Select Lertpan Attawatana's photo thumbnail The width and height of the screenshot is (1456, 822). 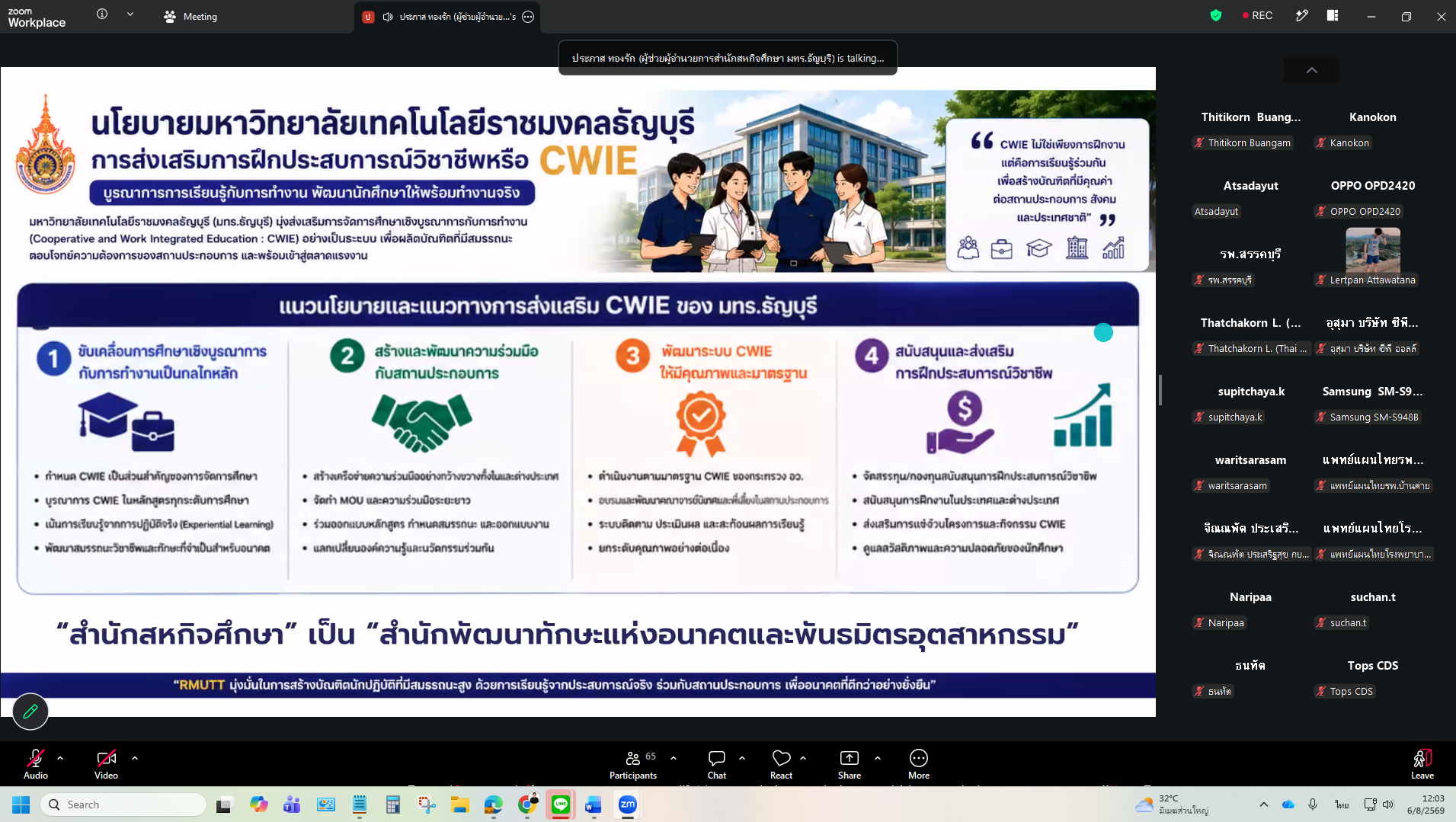click(1373, 250)
